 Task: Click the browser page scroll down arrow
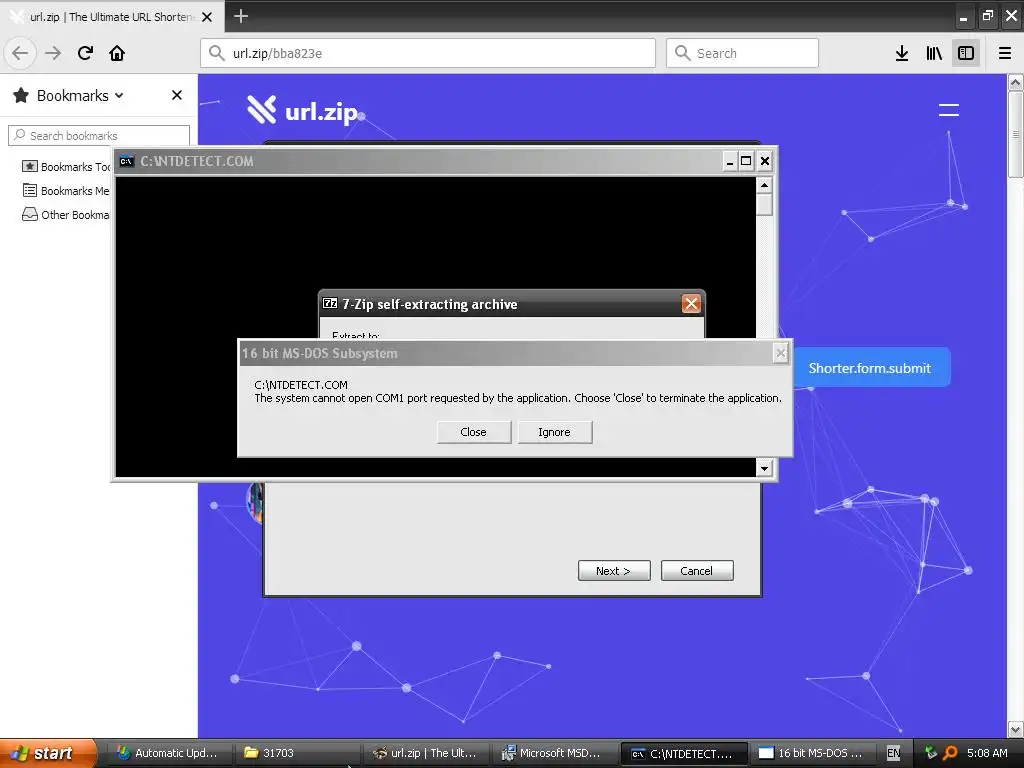click(x=1015, y=729)
